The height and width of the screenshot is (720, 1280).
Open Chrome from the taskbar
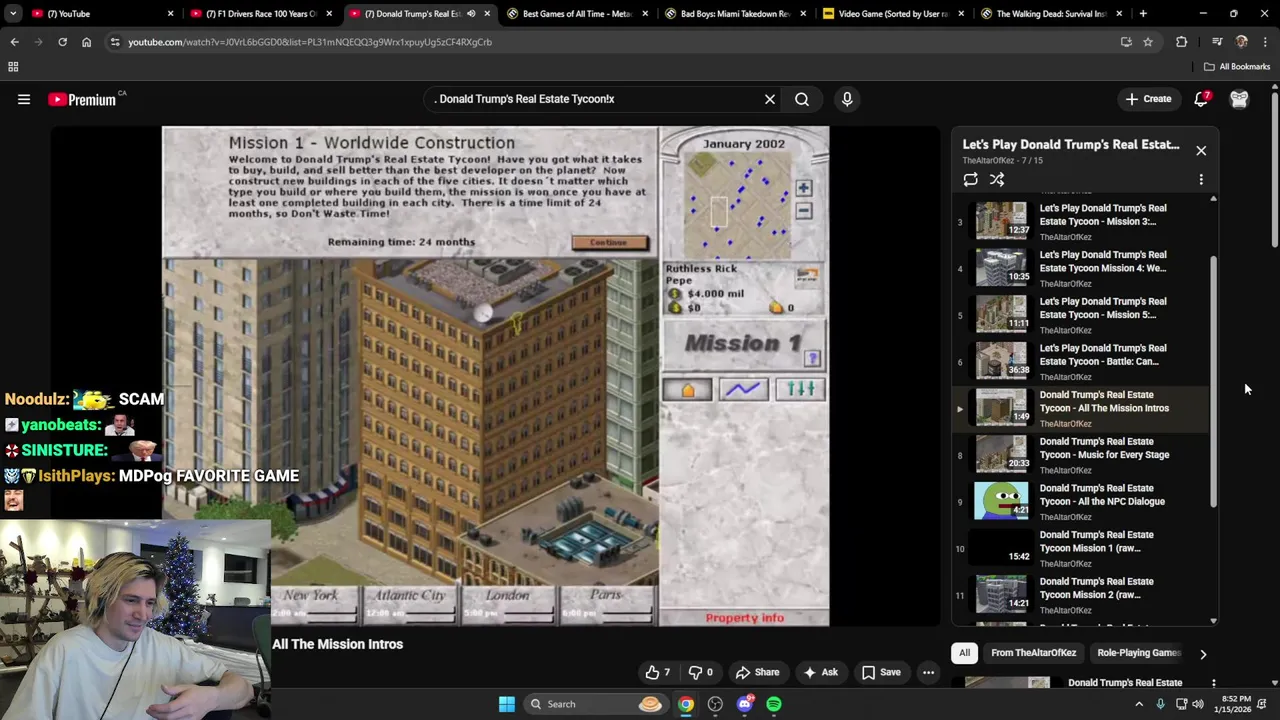[x=686, y=704]
